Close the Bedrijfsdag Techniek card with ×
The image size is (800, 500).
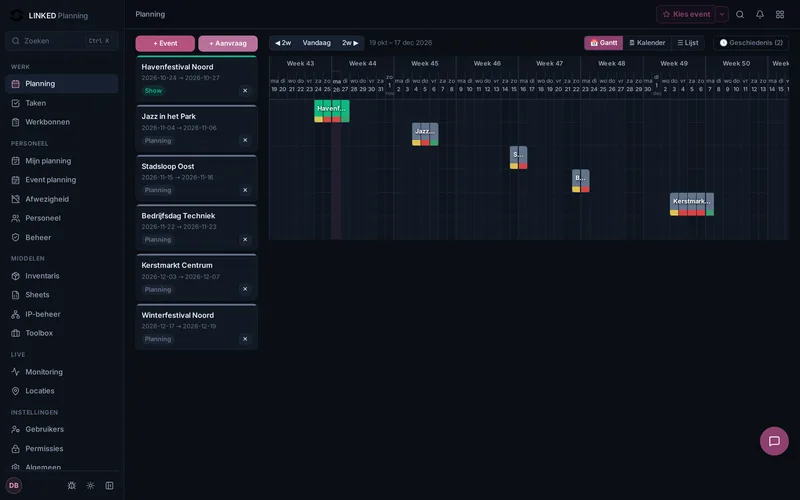tap(245, 240)
